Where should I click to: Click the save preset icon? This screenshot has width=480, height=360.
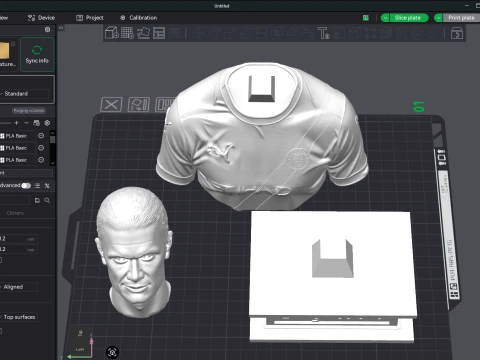pos(37,200)
